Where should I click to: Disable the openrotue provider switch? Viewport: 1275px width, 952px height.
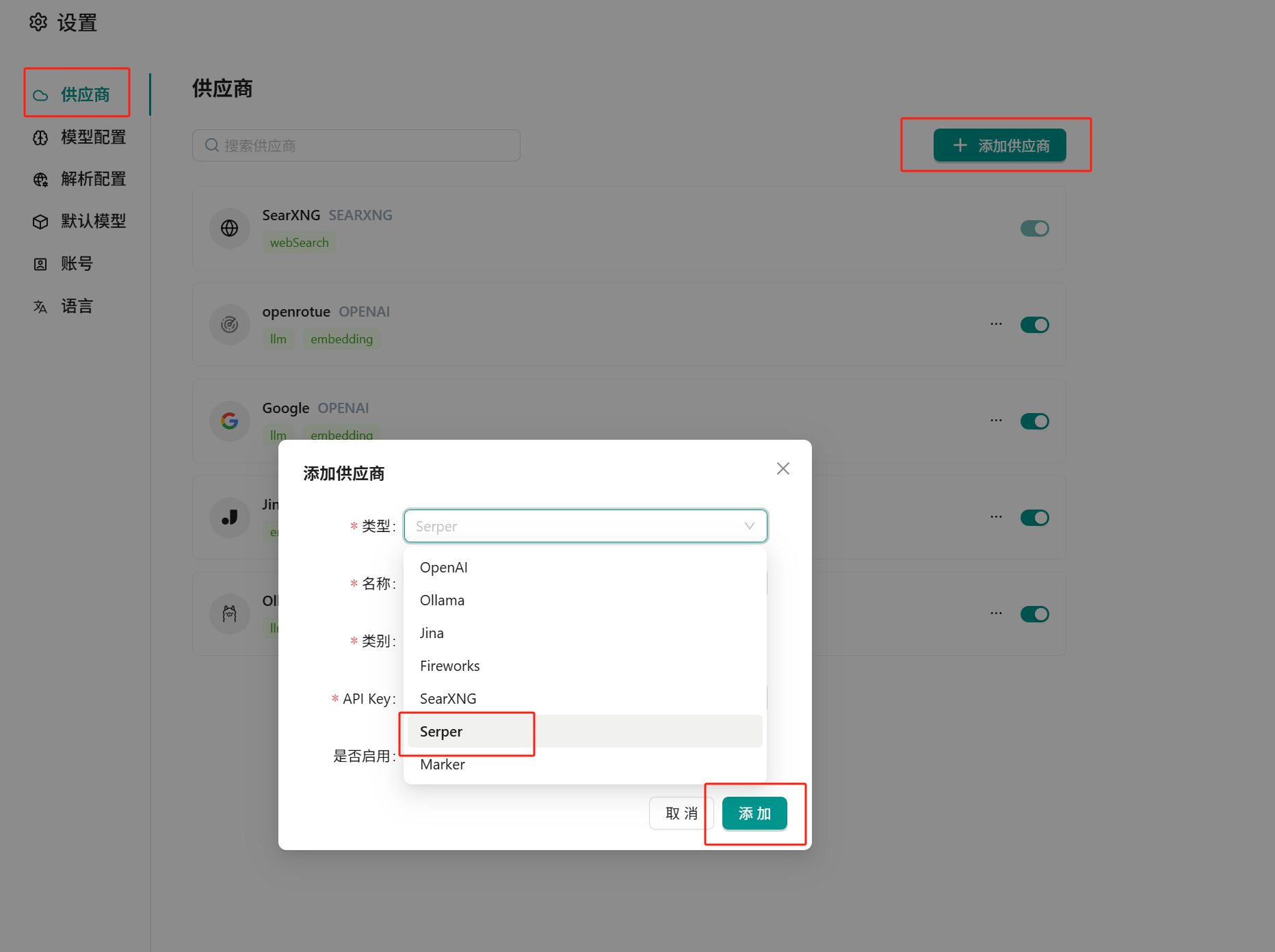1034,325
